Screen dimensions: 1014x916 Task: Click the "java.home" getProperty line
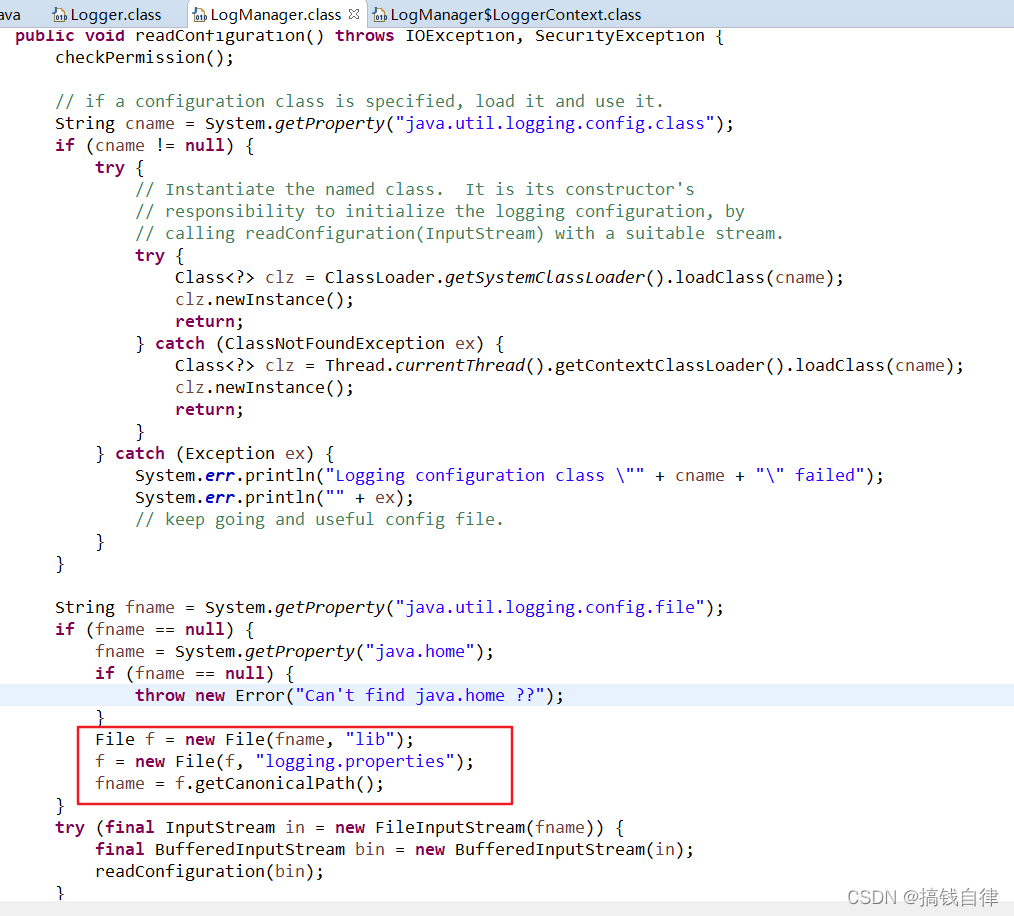pos(294,651)
